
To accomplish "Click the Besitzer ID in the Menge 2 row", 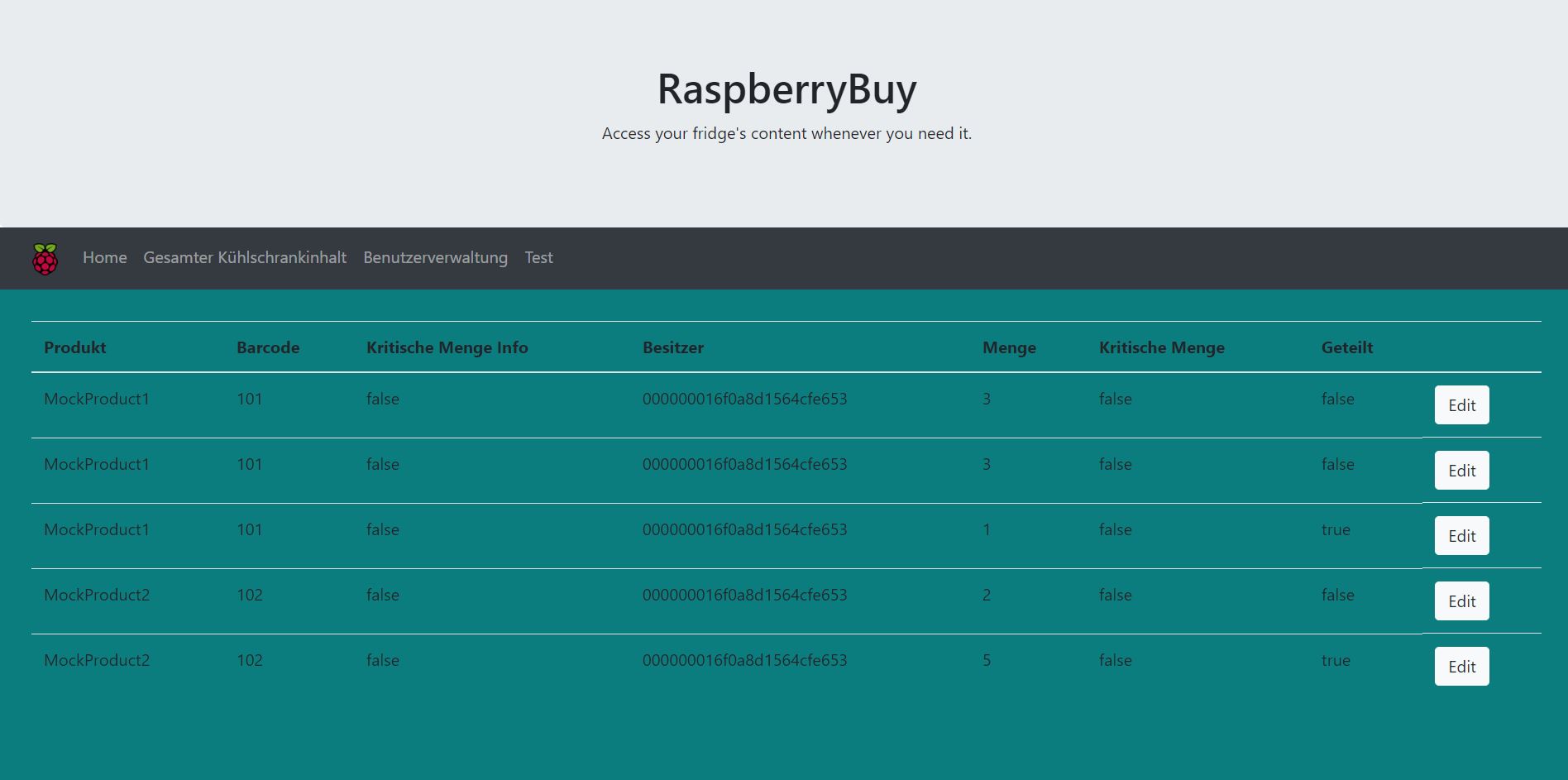I will point(744,595).
